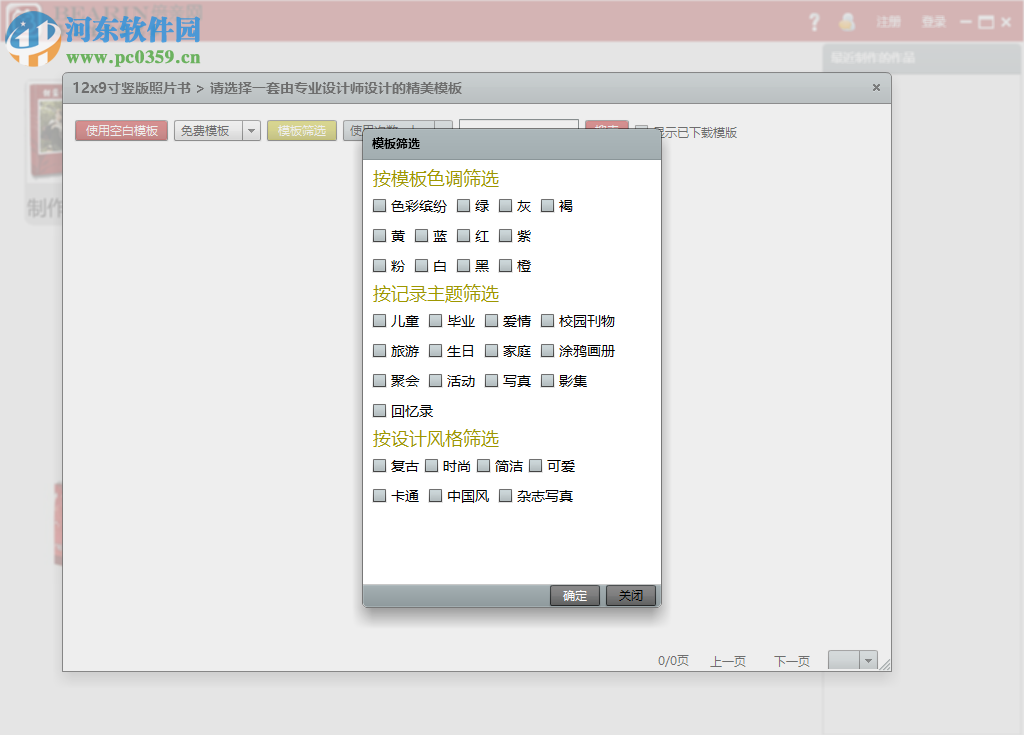Open the page number dropdown at bottom right
This screenshot has height=735, width=1024.
pyautogui.click(x=868, y=660)
